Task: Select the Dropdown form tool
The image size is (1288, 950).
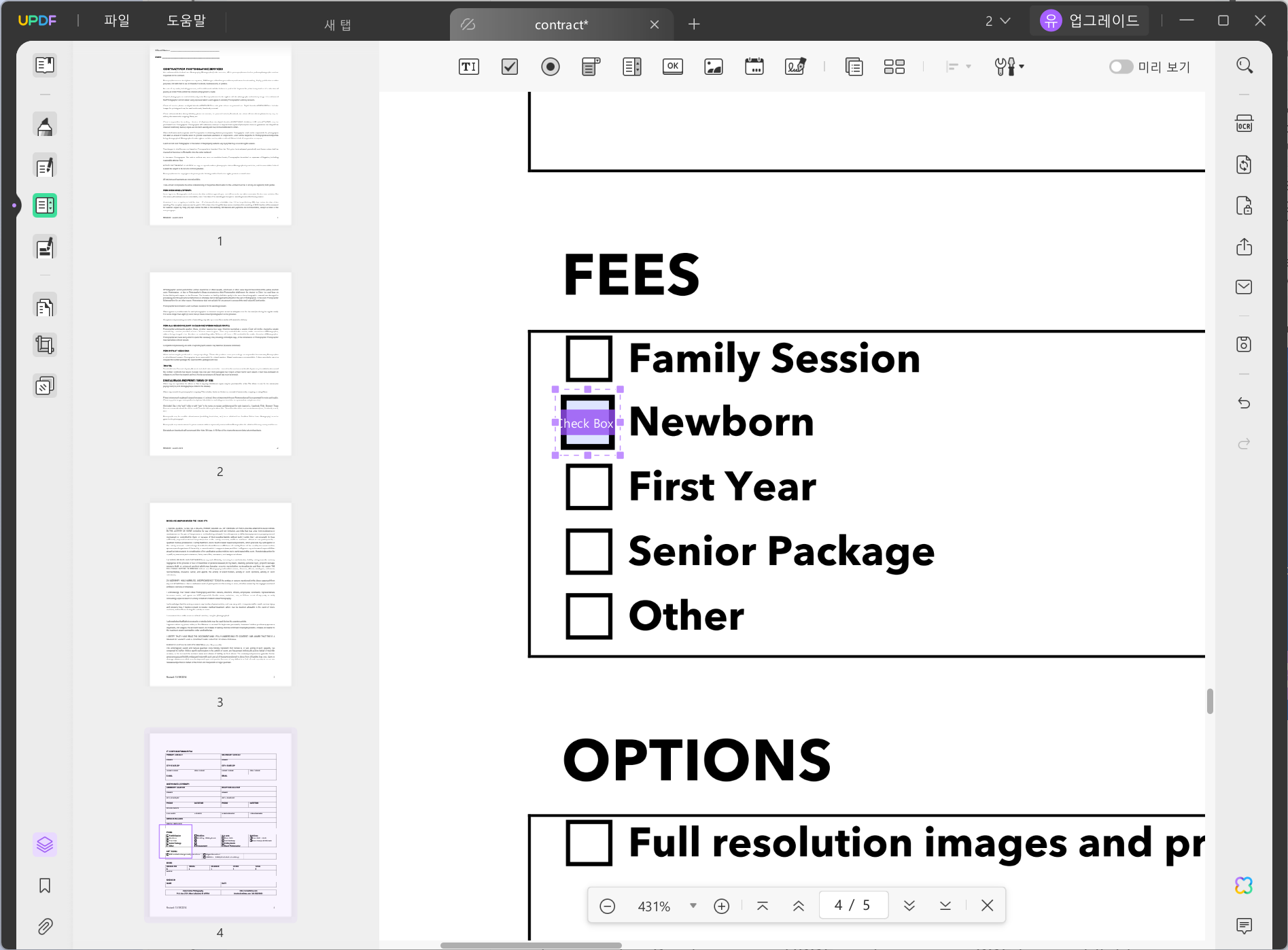Action: (591, 67)
